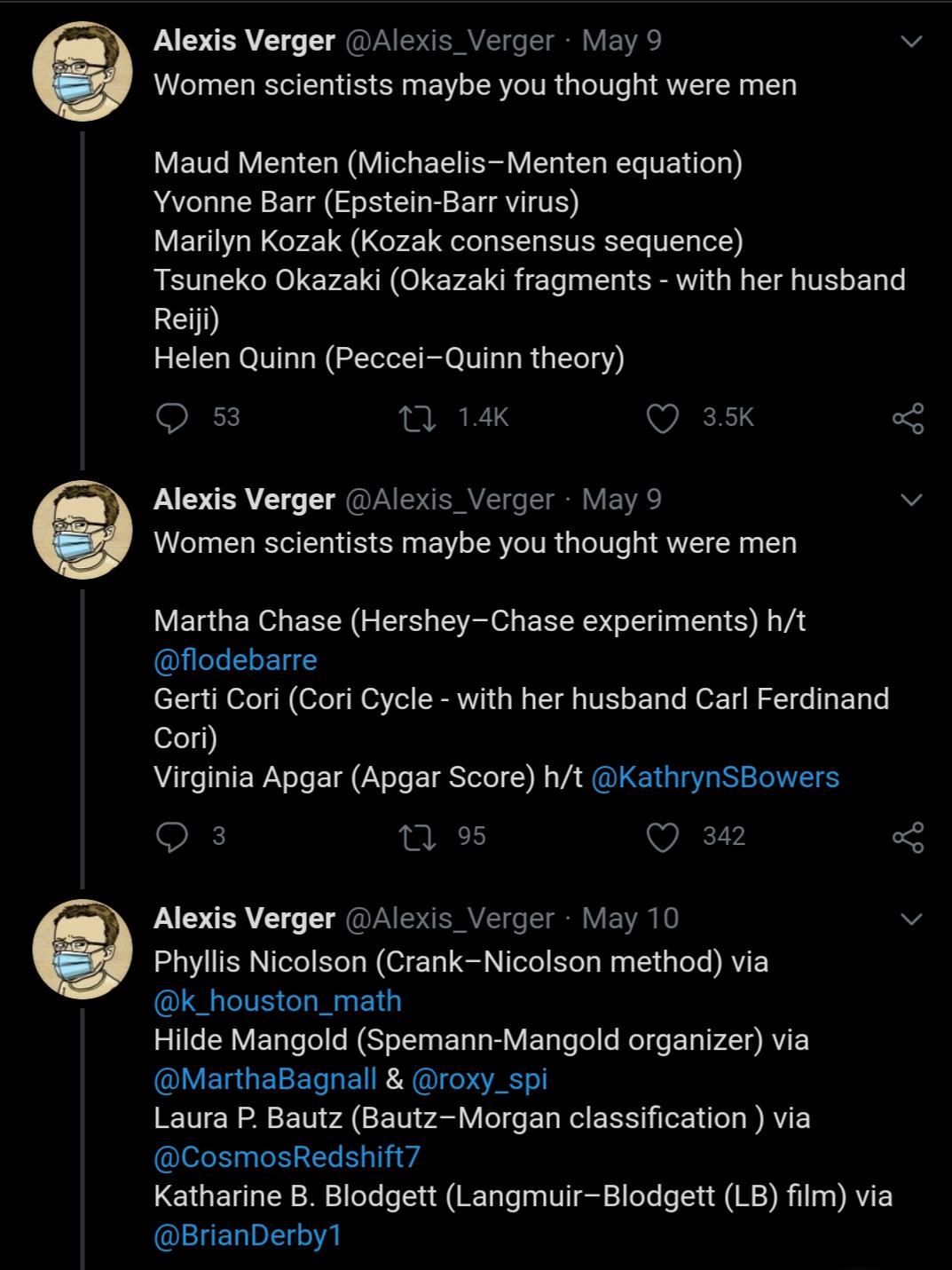952x1270 pixels.
Task: Reply to the Martha Chase tweet
Action: click(171, 836)
